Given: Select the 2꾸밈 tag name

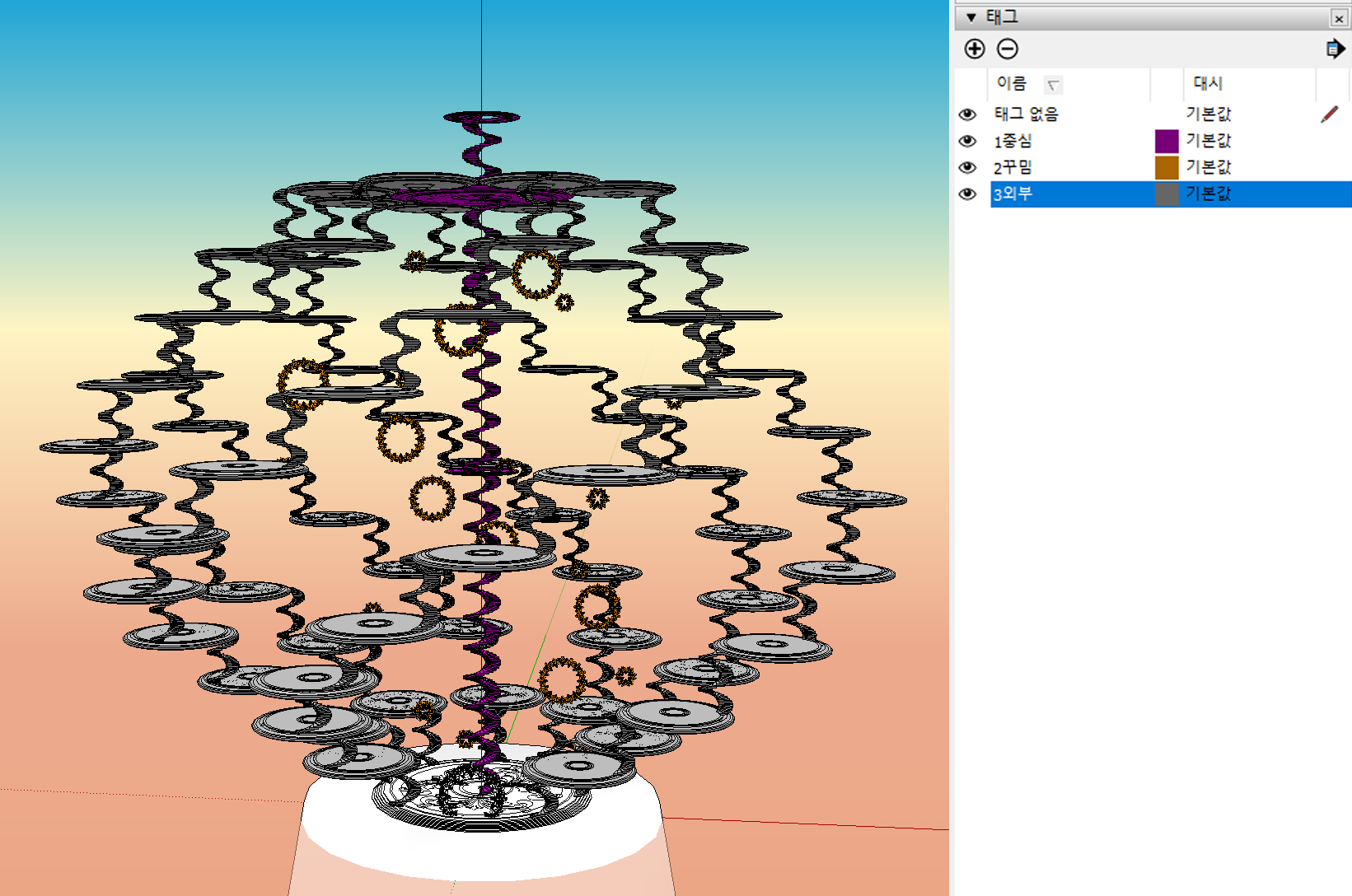Looking at the screenshot, I should [1013, 167].
